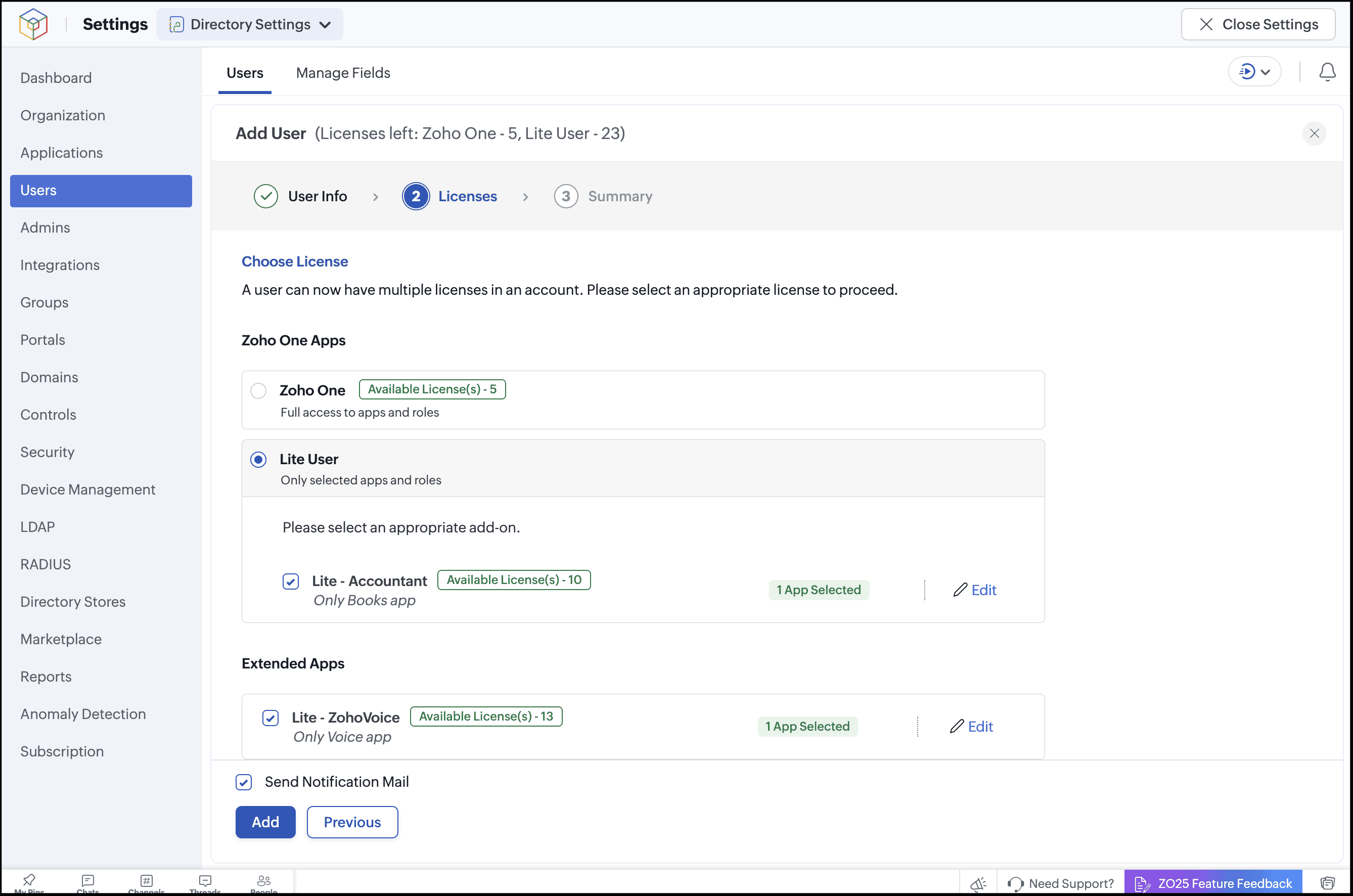Open ZO25 Feature Feedback icon
The width and height of the screenshot is (1353, 896).
pos(1142,883)
